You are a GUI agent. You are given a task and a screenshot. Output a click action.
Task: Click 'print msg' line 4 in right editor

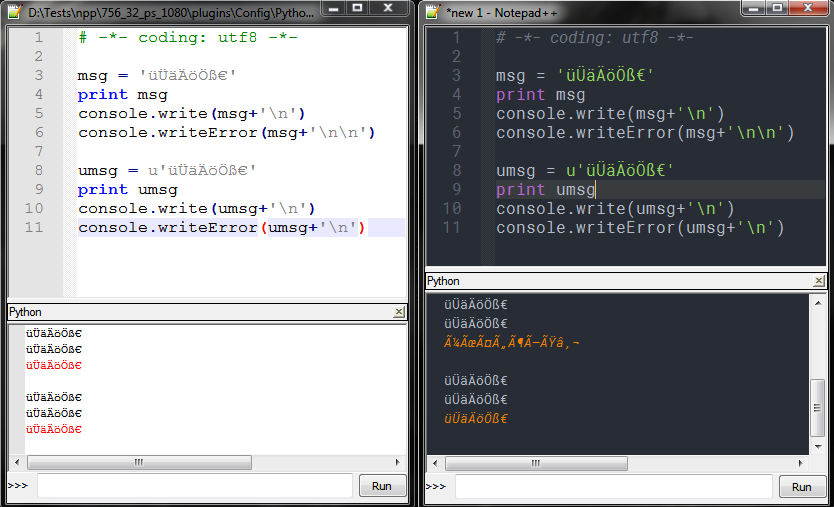pos(540,95)
